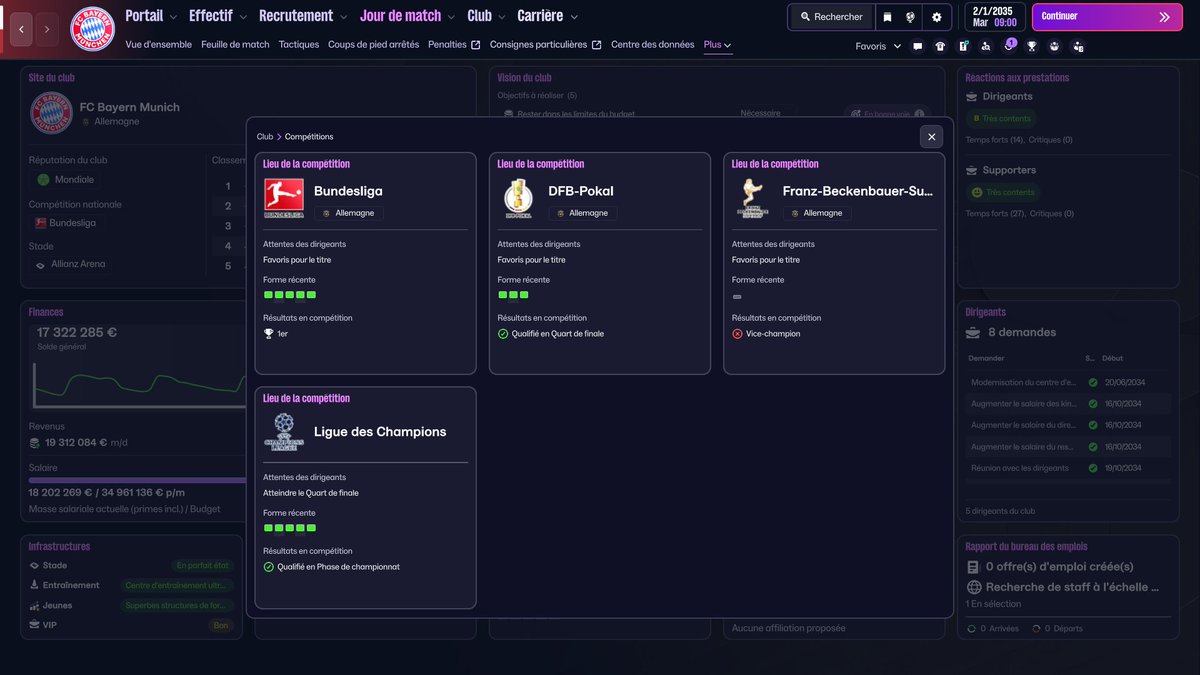Open the settings gear icon
The image size is (1200, 675).
937,17
